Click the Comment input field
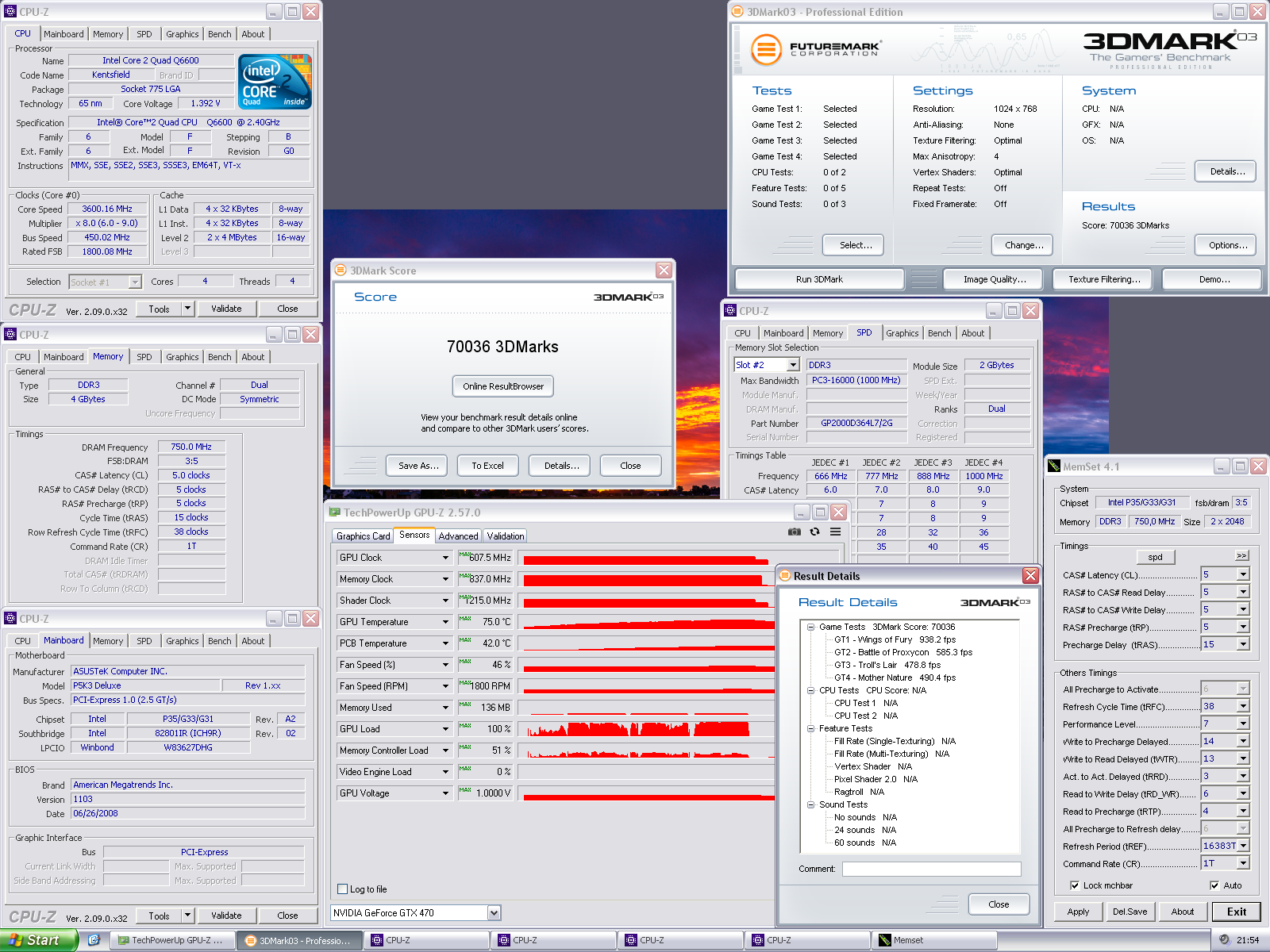 931,869
